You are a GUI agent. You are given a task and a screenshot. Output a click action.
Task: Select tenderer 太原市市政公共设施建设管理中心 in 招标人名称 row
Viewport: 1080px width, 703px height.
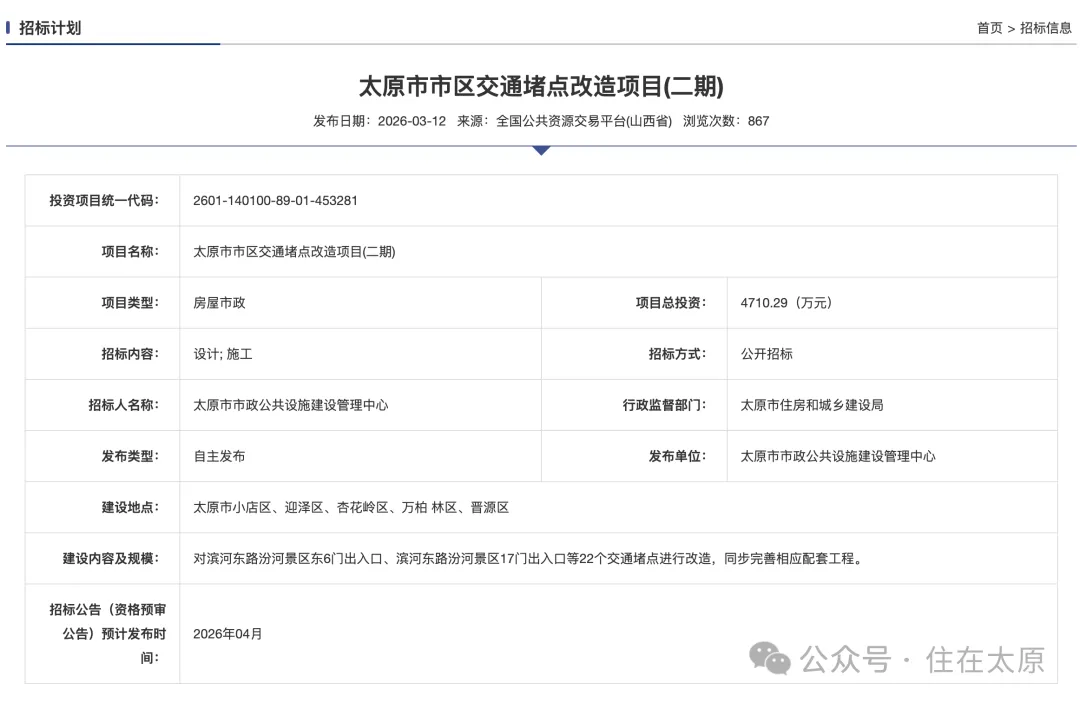point(291,405)
